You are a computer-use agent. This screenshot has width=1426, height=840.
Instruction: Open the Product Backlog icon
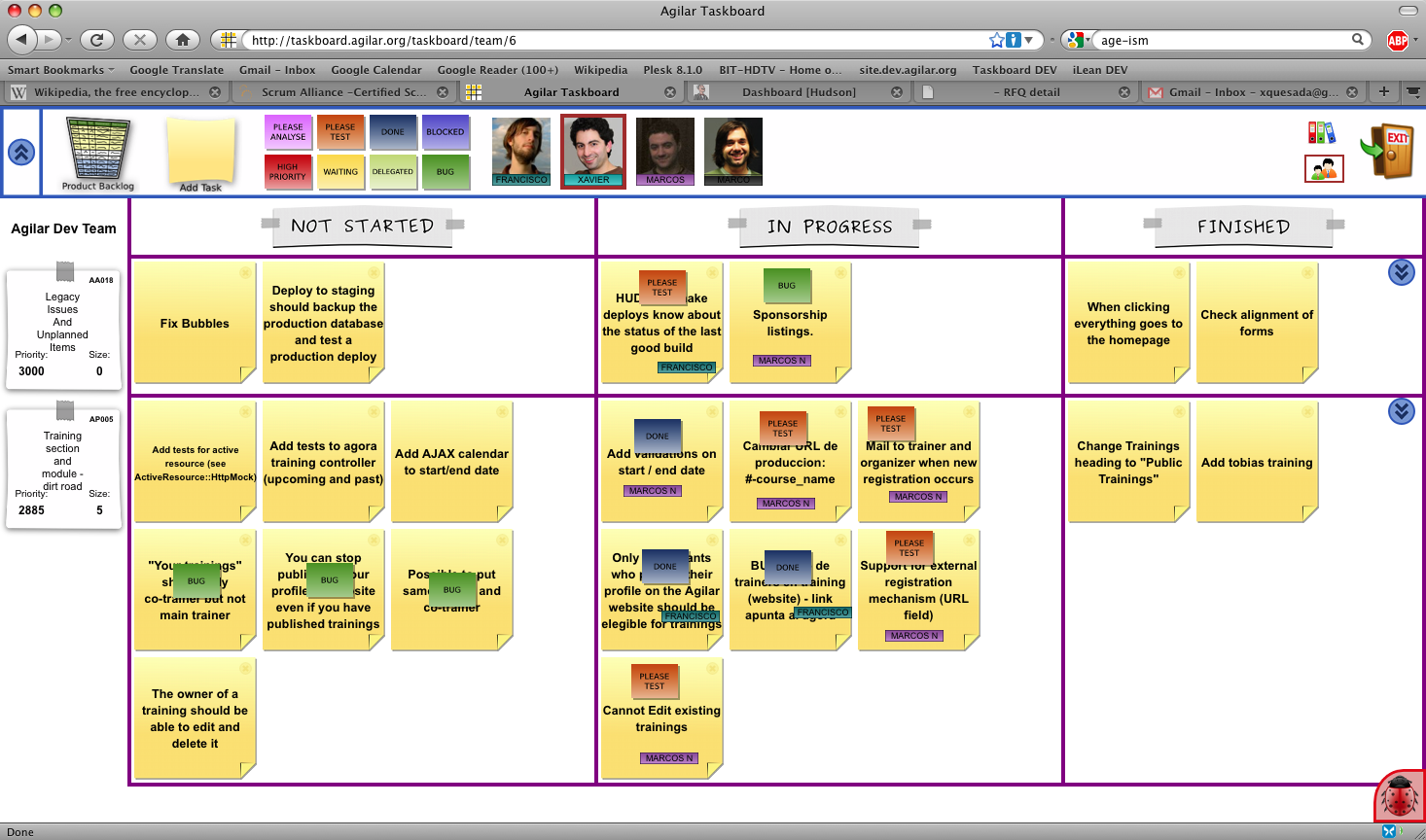click(97, 151)
